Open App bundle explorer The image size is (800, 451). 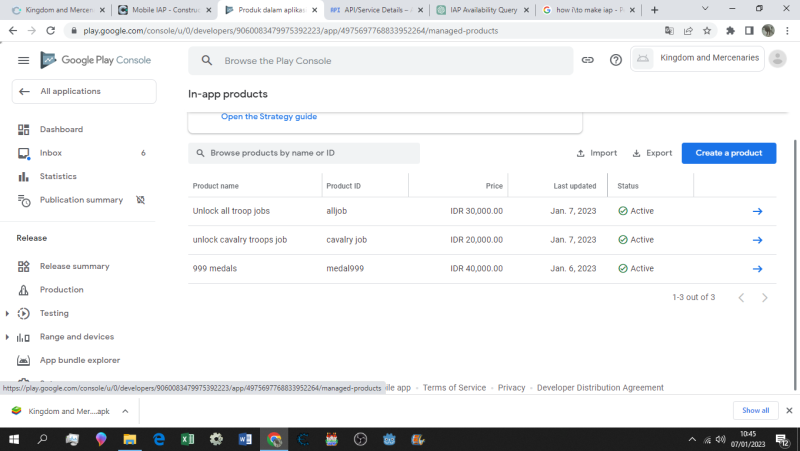pyautogui.click(x=80, y=360)
